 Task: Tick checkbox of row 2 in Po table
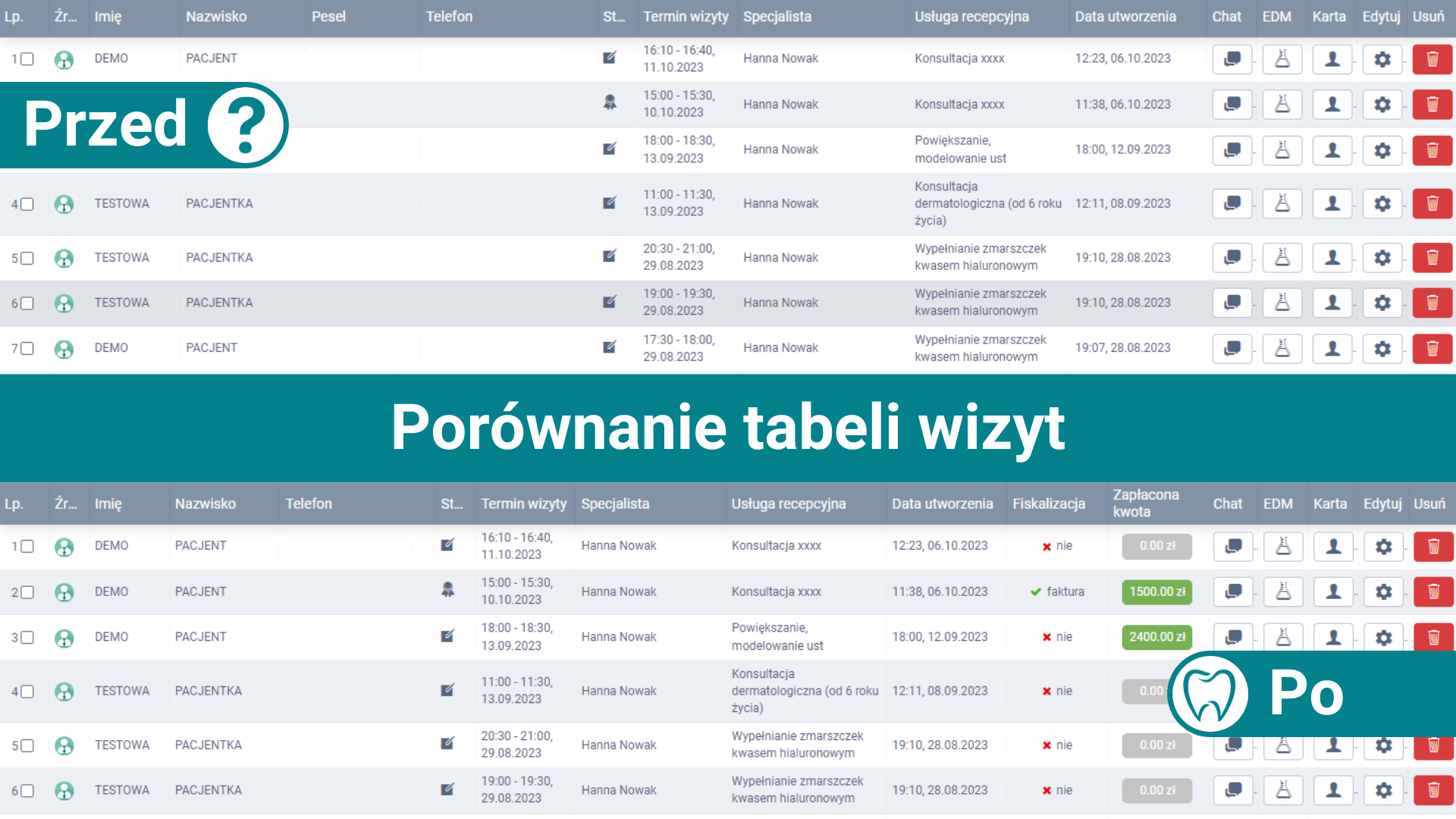tap(27, 592)
